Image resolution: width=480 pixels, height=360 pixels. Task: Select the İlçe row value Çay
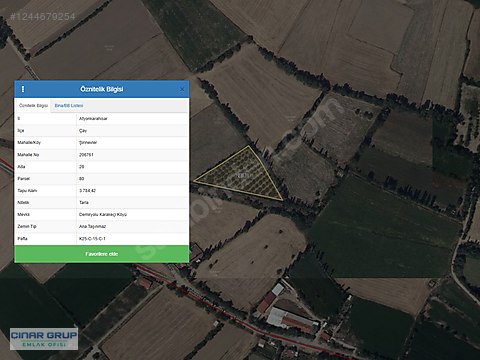point(83,131)
